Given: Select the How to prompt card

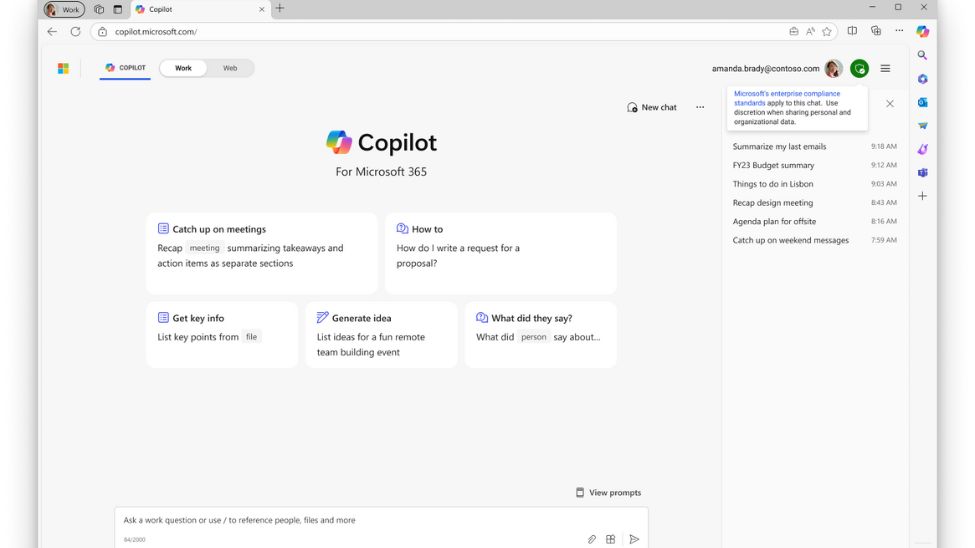Looking at the screenshot, I should coord(501,253).
